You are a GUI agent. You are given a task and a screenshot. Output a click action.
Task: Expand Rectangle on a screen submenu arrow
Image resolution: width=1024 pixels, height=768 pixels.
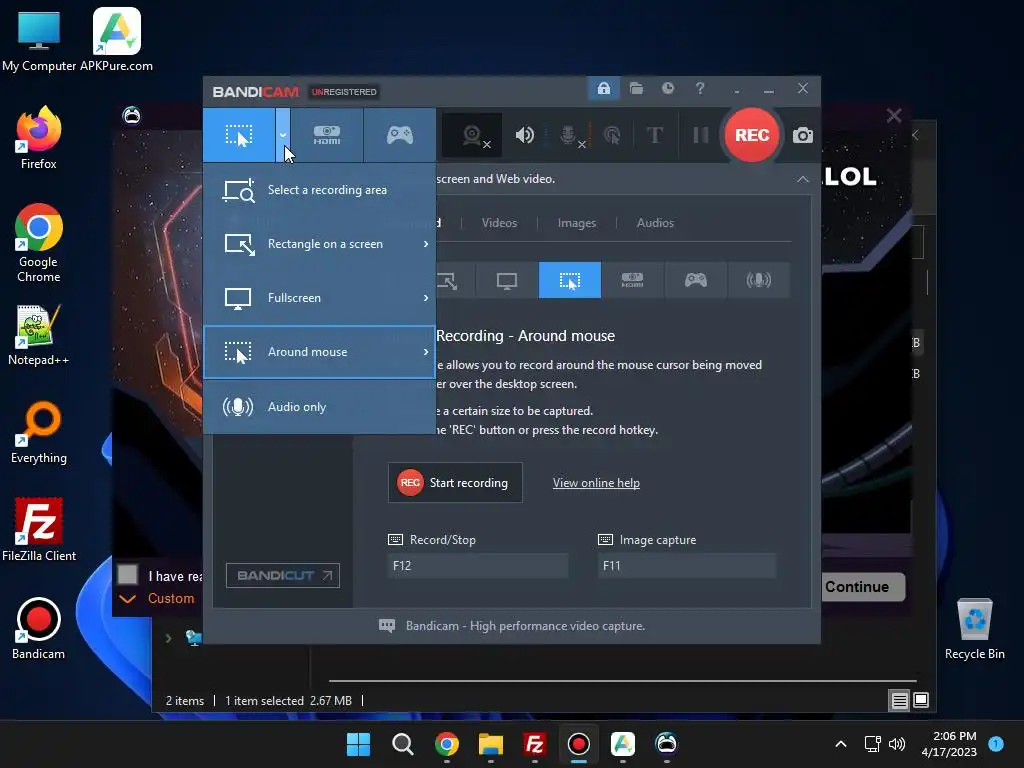click(426, 244)
